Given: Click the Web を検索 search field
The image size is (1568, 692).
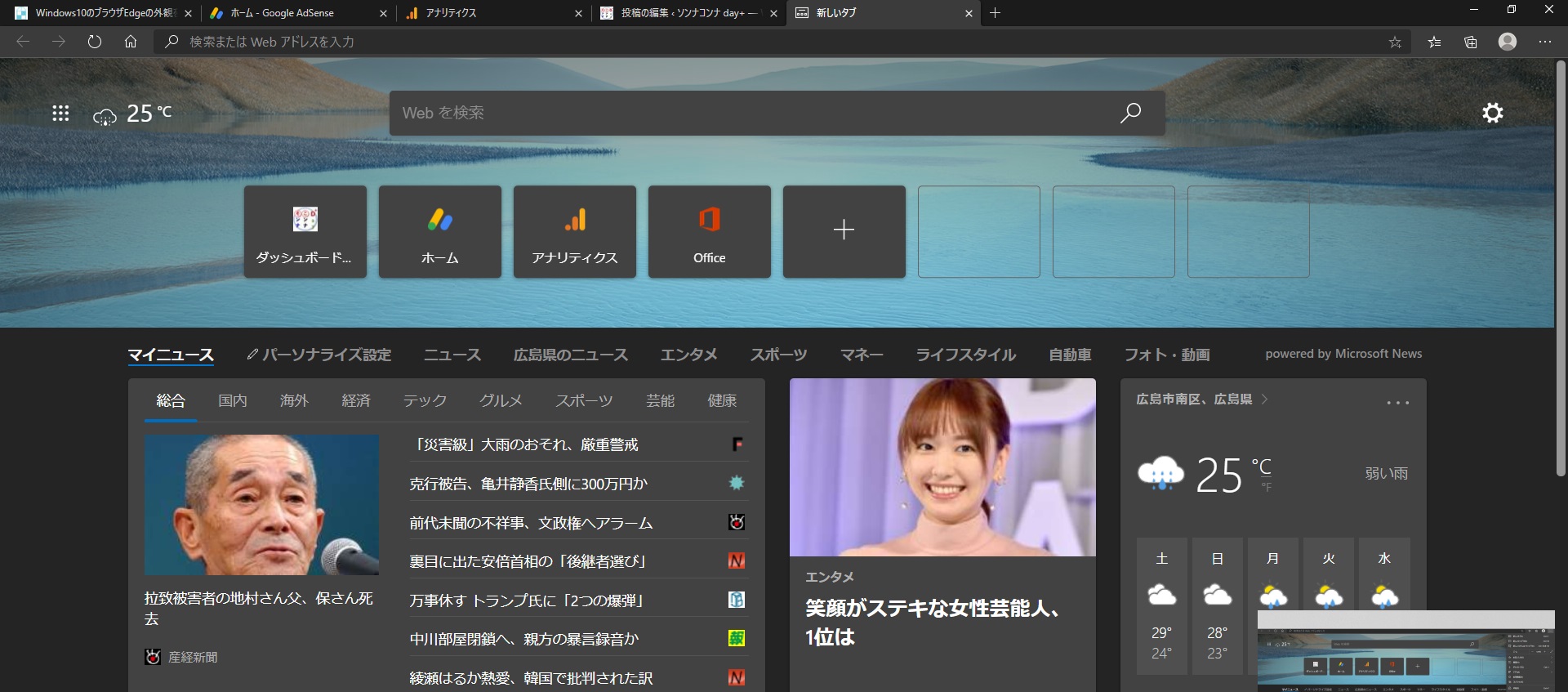Looking at the screenshot, I should click(751, 113).
